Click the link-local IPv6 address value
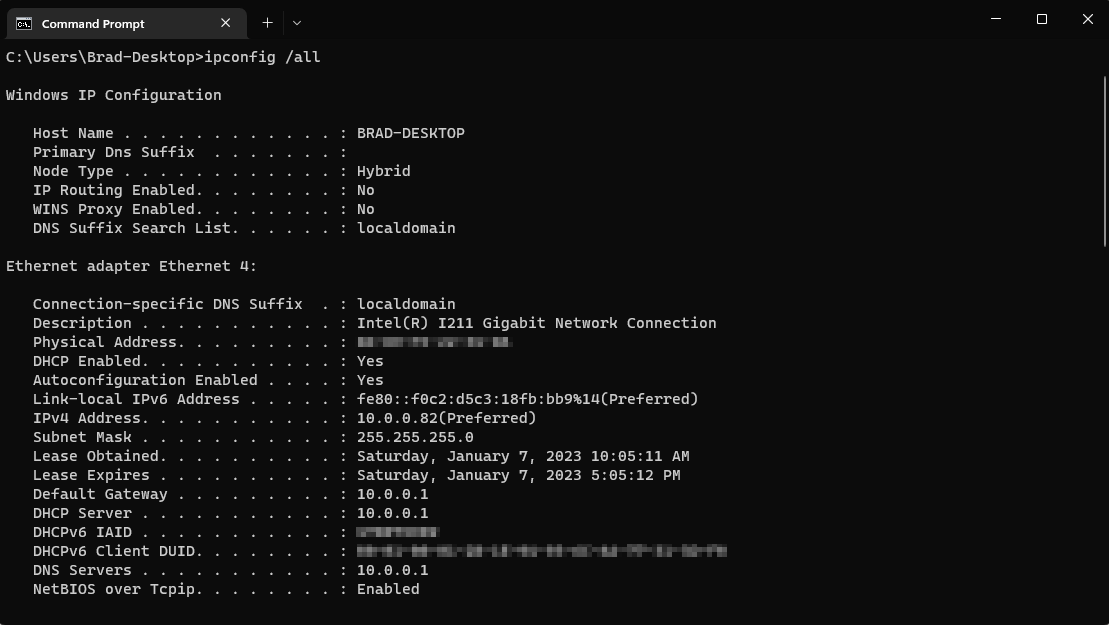This screenshot has width=1109, height=625. pos(528,399)
